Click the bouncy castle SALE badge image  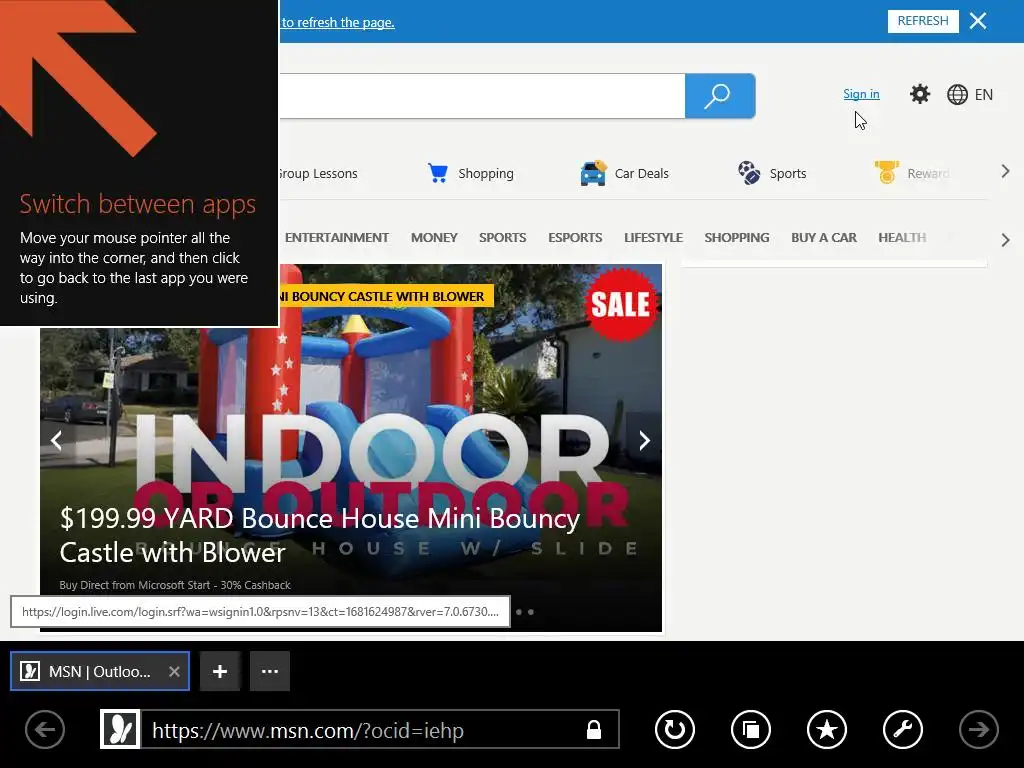(620, 304)
